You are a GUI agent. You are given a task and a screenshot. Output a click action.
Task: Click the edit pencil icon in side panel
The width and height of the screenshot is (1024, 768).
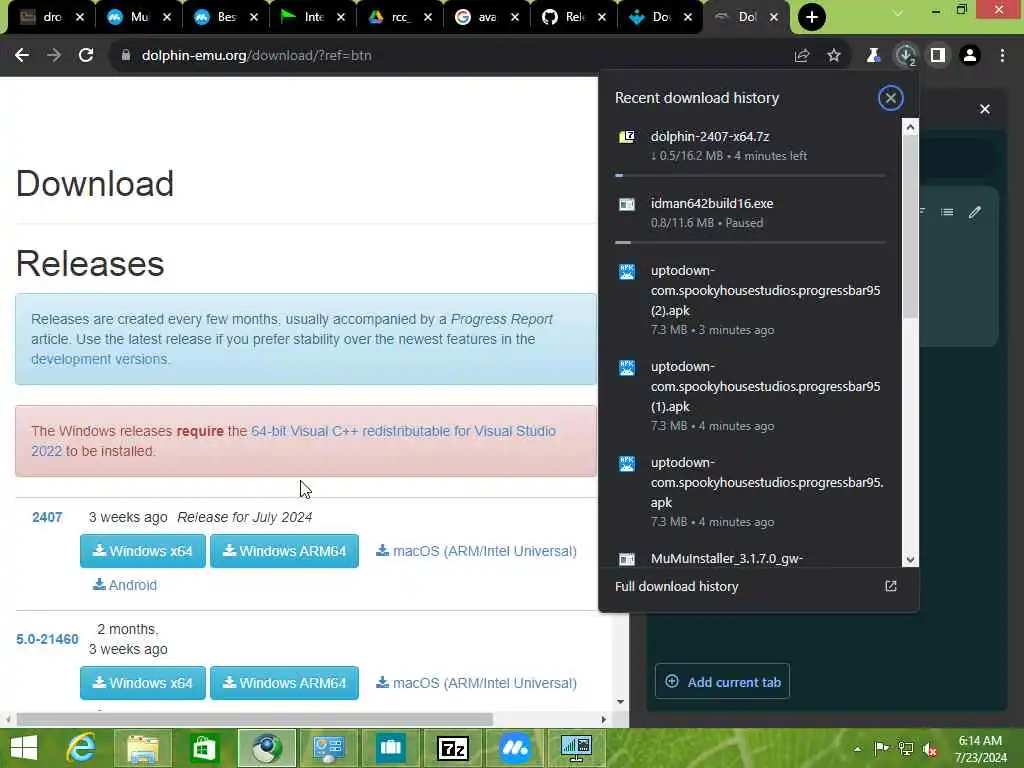(974, 212)
